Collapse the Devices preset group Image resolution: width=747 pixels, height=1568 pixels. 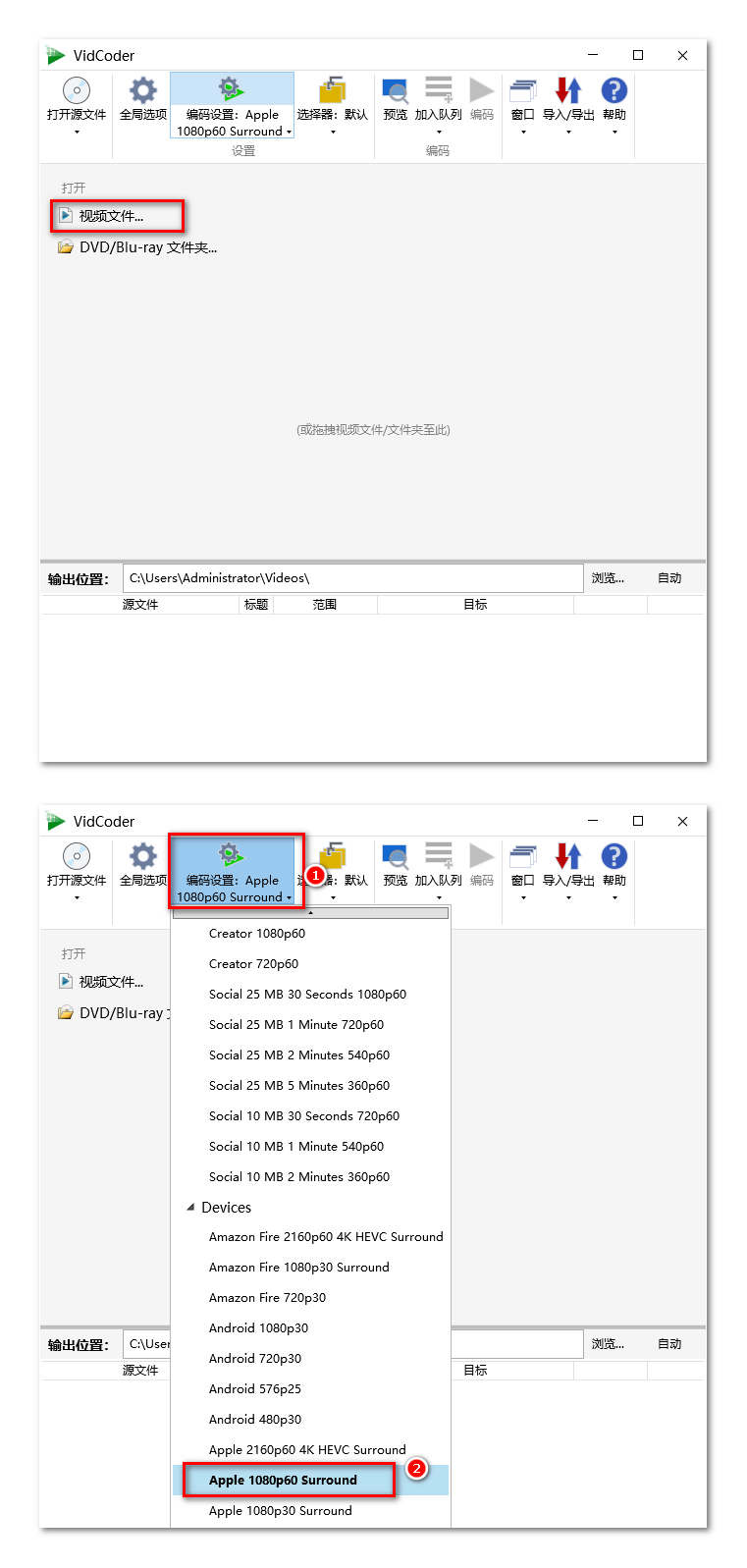coord(190,1208)
